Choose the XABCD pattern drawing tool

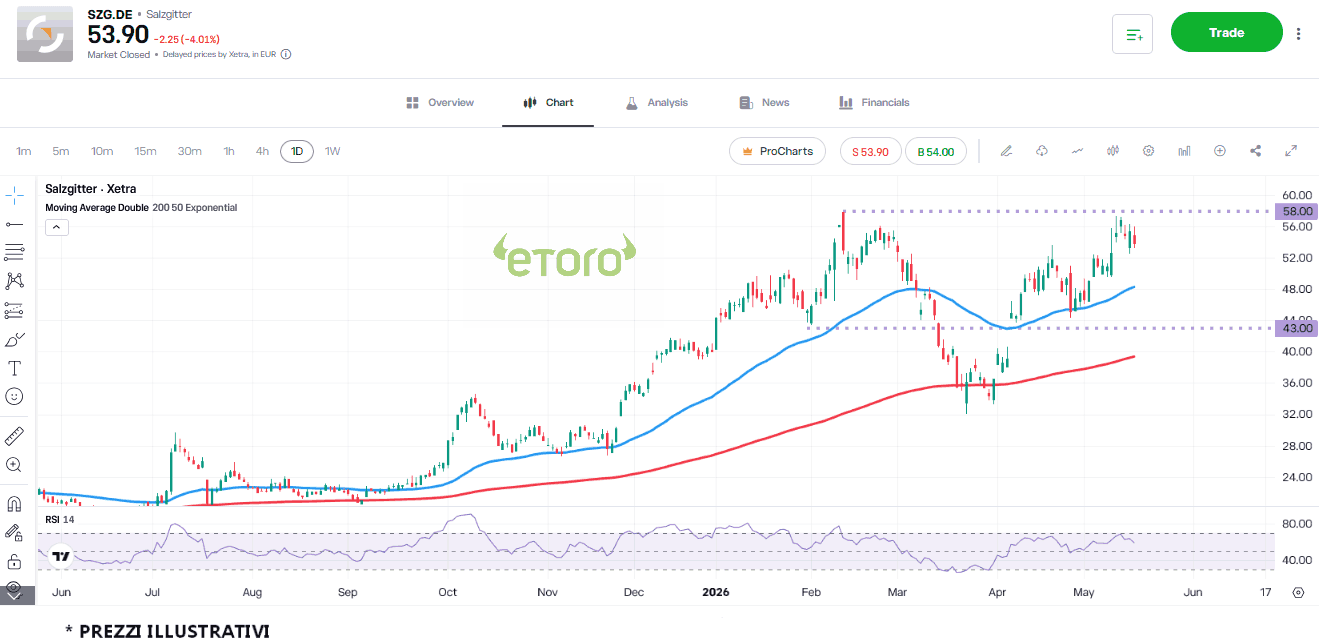14,281
